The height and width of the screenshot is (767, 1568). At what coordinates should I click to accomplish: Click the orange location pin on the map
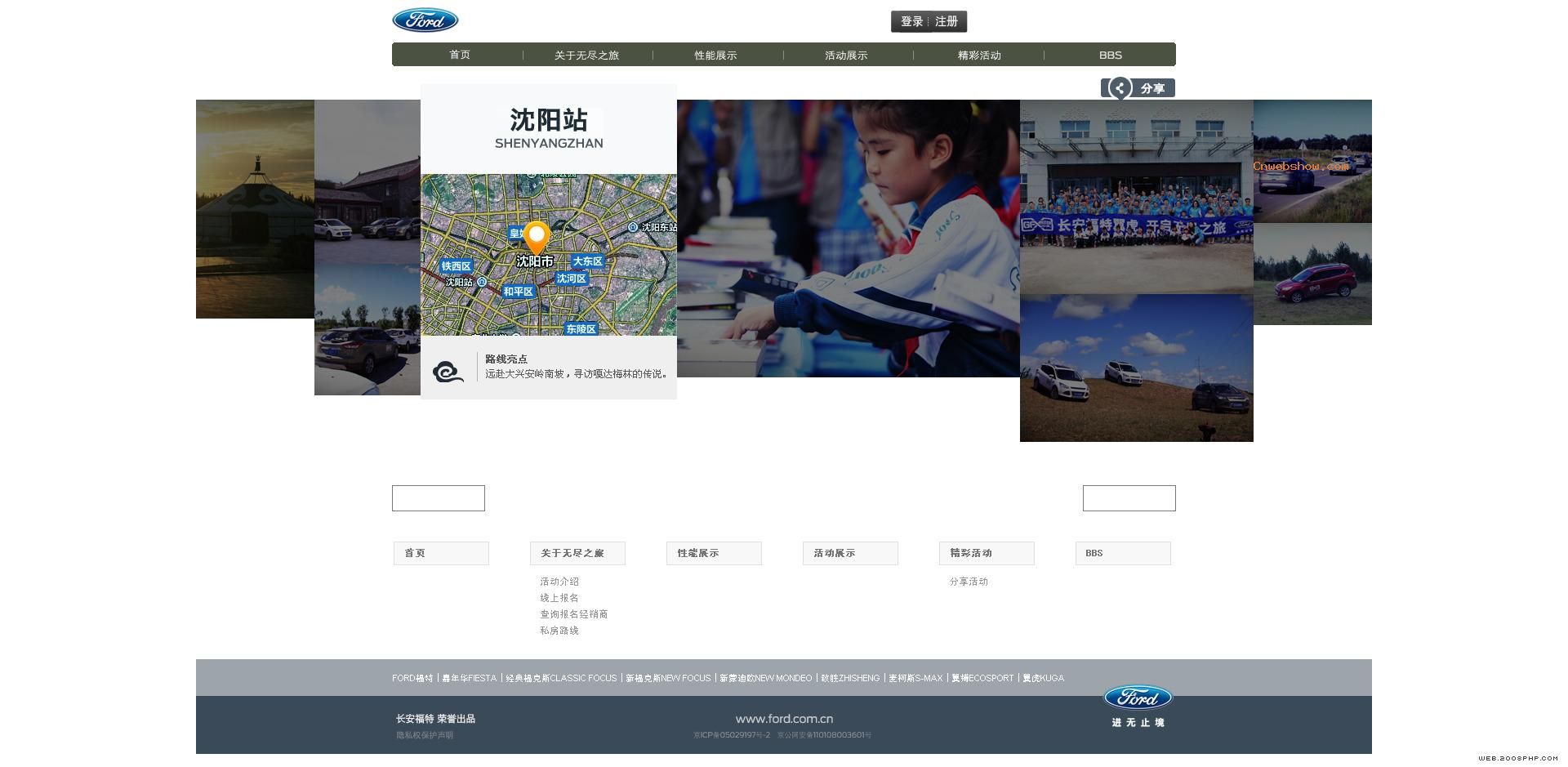tap(537, 237)
